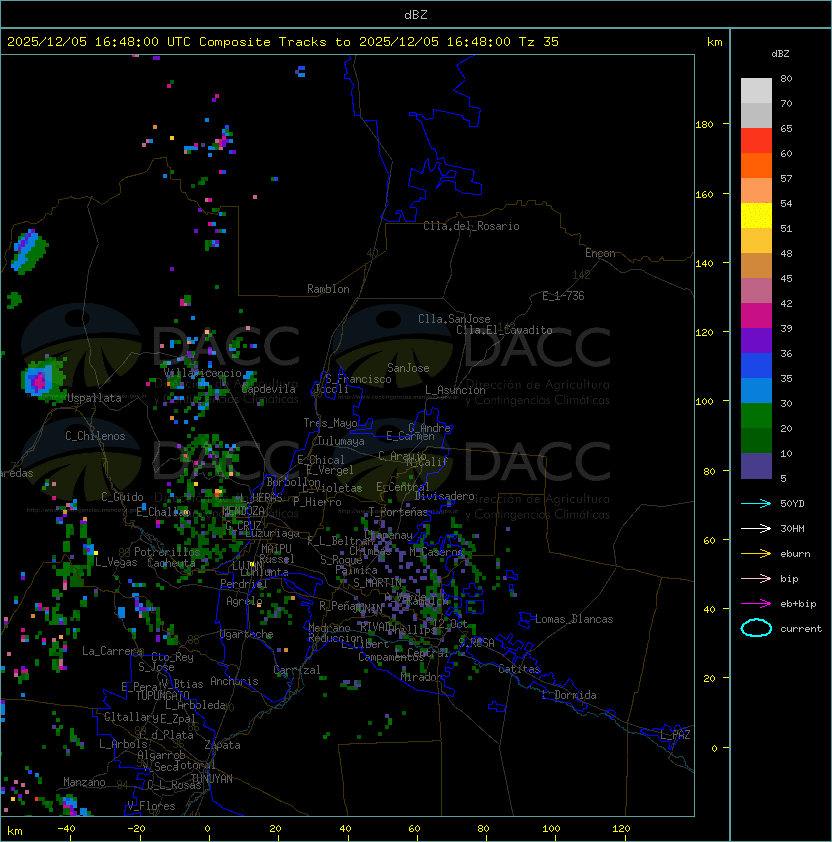
Task: Click the C_Guido place label
Action: coord(122,497)
